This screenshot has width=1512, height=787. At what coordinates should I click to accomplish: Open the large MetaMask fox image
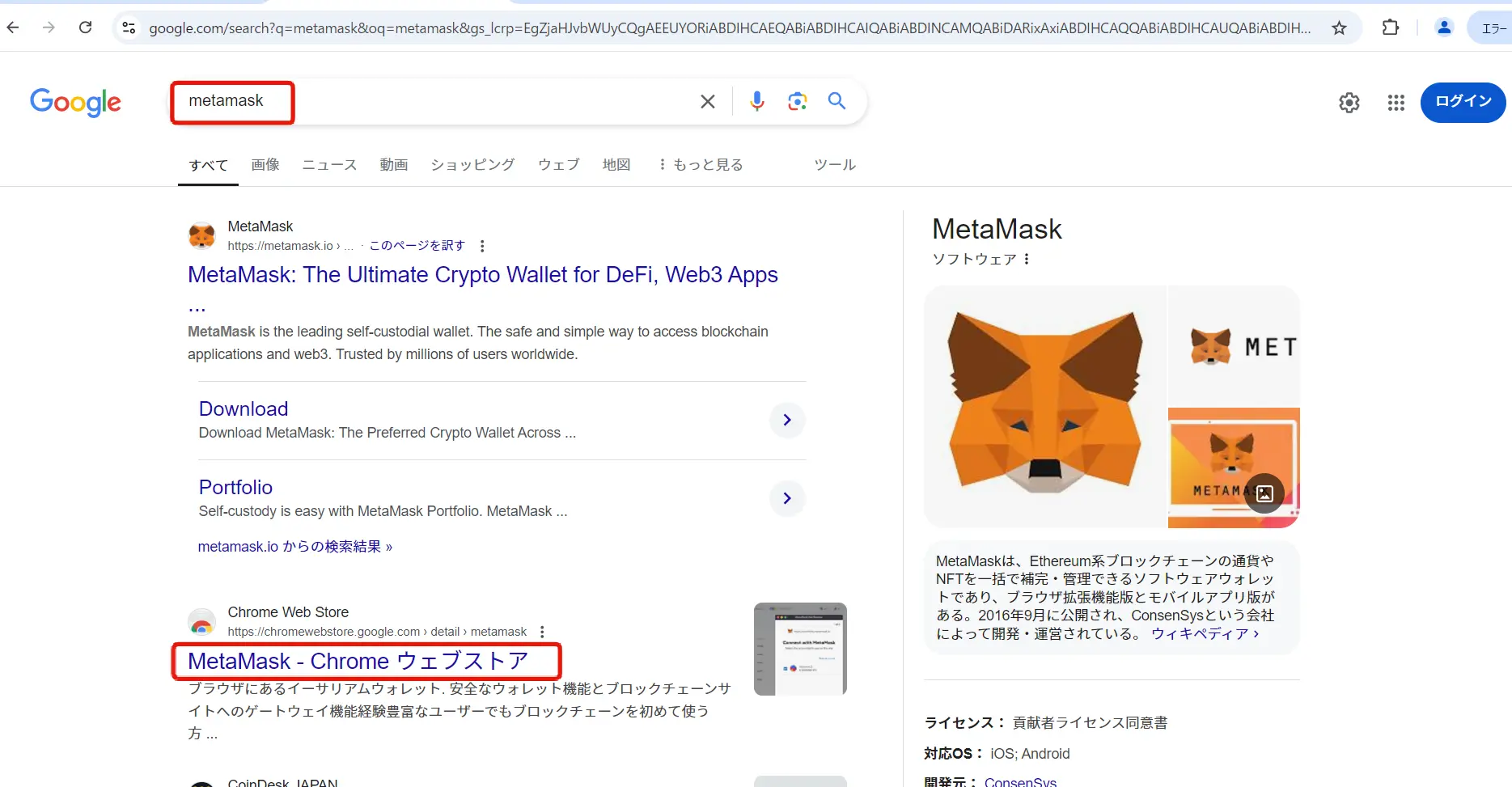coord(1045,407)
